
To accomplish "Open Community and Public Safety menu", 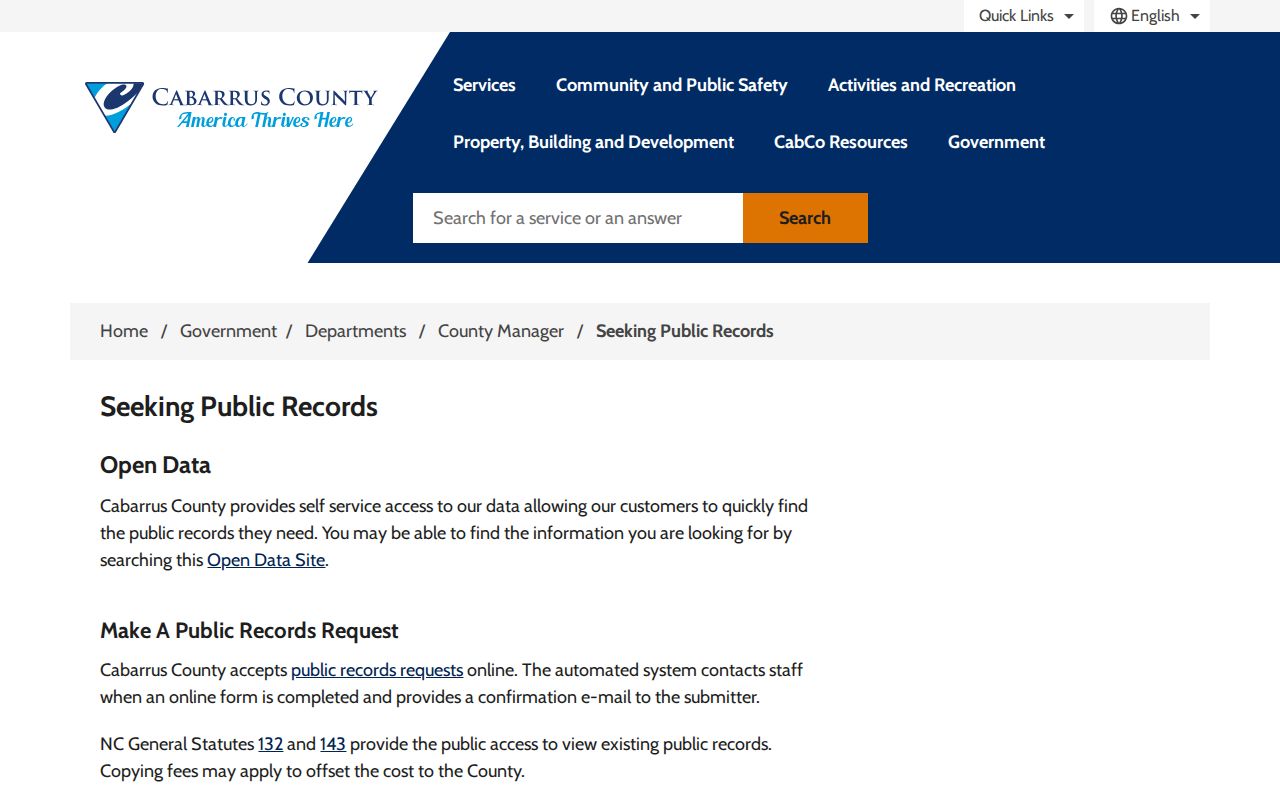I will click(672, 85).
